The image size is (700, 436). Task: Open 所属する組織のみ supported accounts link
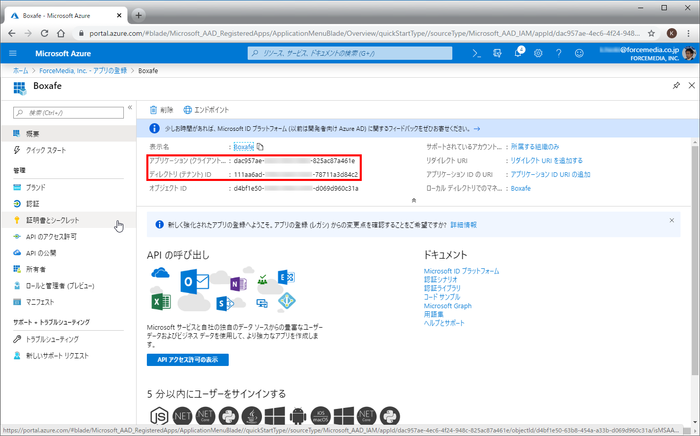(535, 147)
